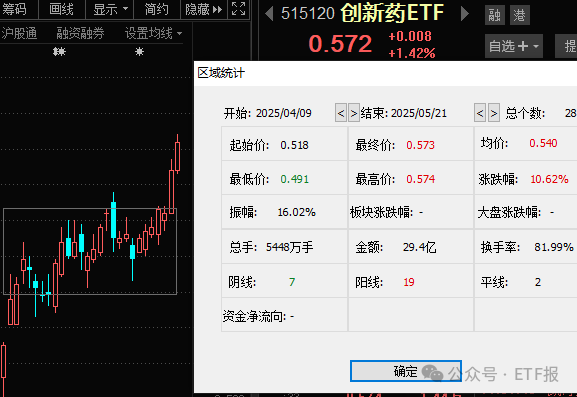
Task: Select the 沪股通 tab
Action: click(19, 33)
